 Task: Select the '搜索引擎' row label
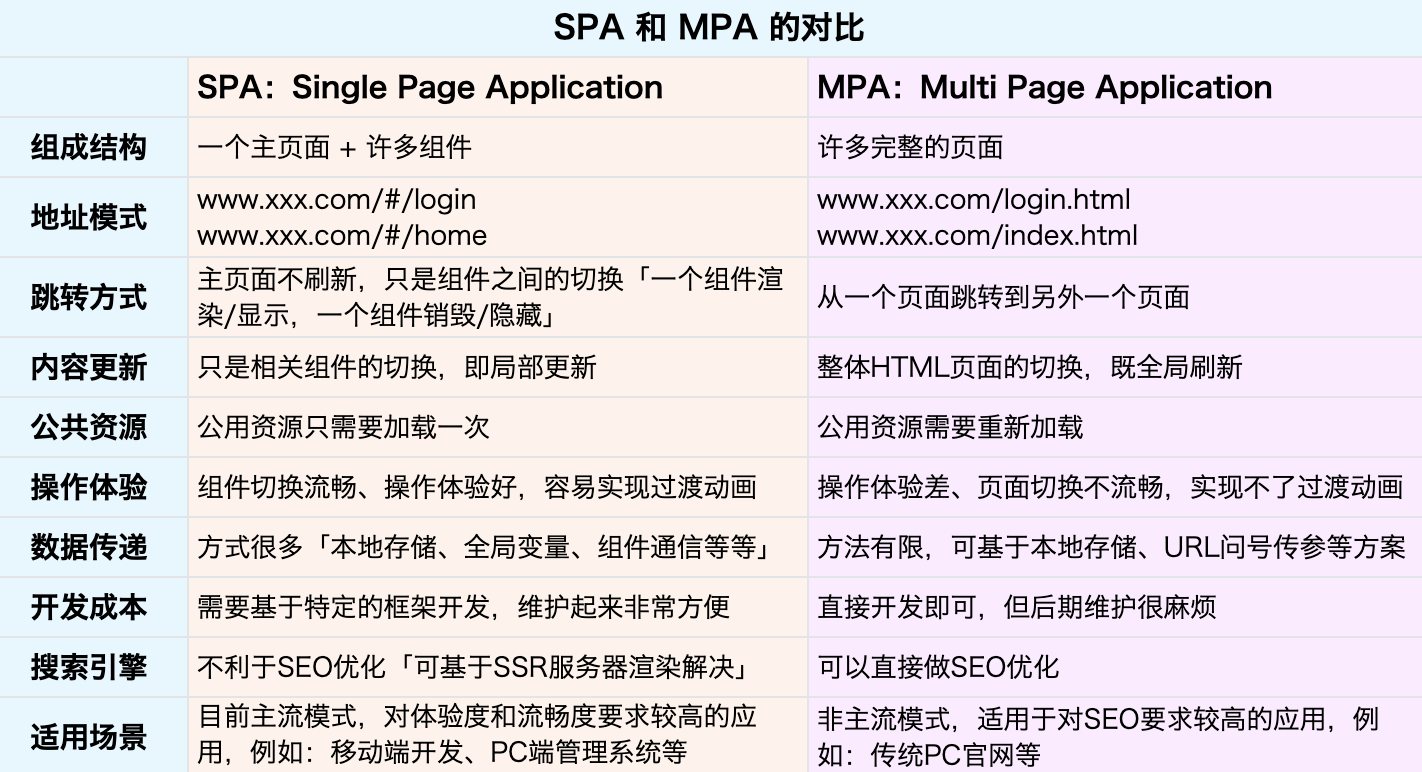point(89,667)
